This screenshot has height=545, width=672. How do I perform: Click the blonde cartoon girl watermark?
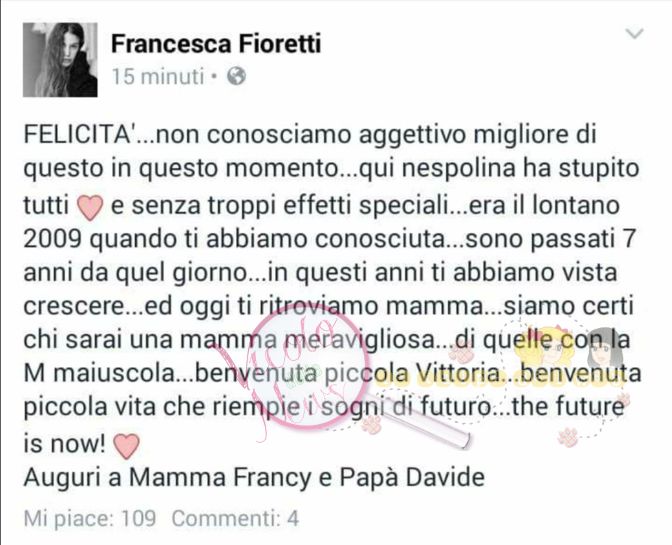[543, 348]
